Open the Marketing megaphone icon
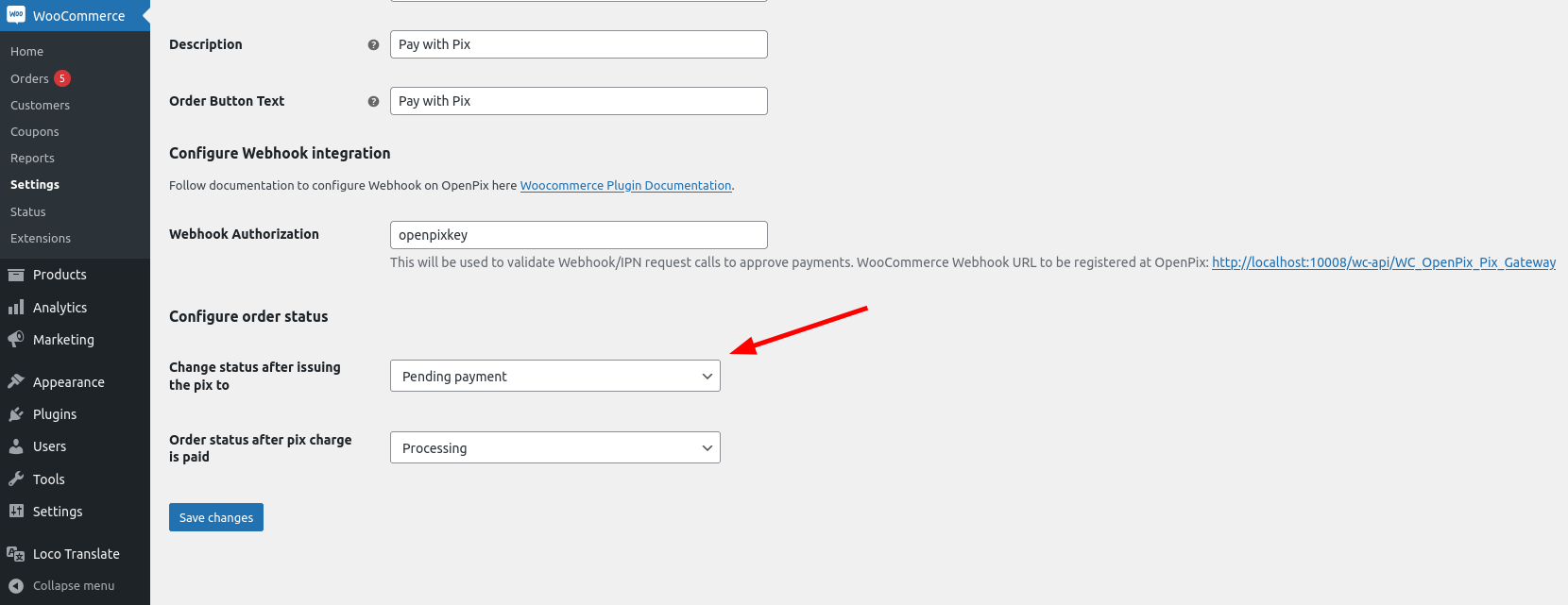1568x605 pixels. [x=14, y=339]
